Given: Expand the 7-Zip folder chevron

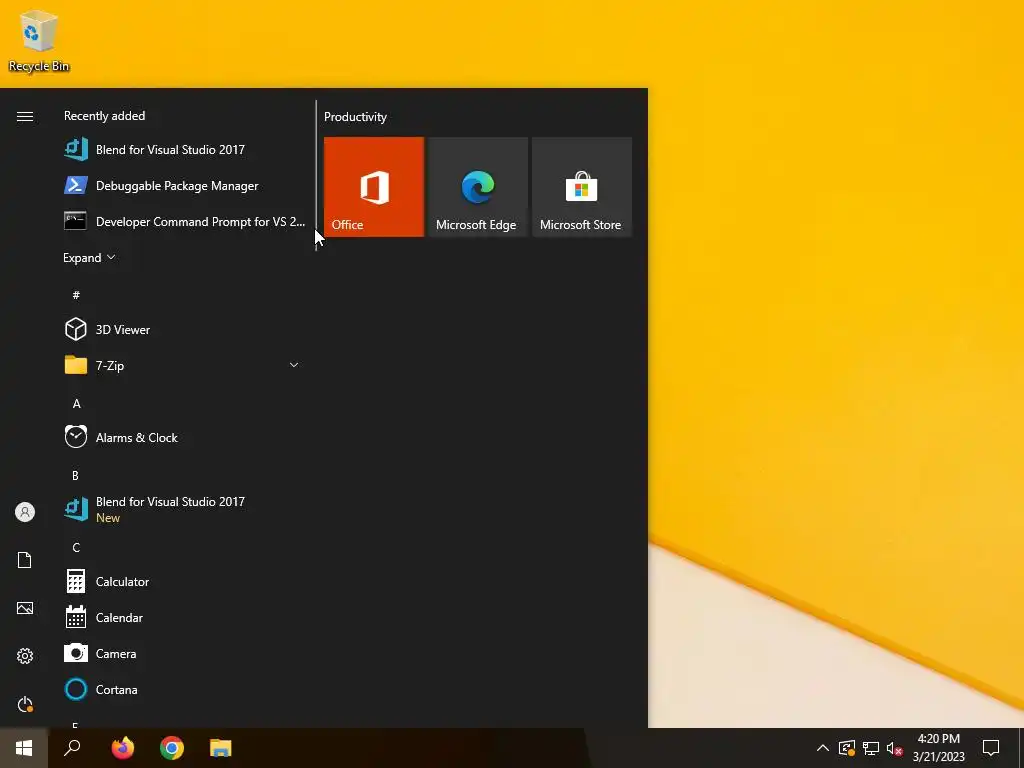Looking at the screenshot, I should [x=294, y=365].
